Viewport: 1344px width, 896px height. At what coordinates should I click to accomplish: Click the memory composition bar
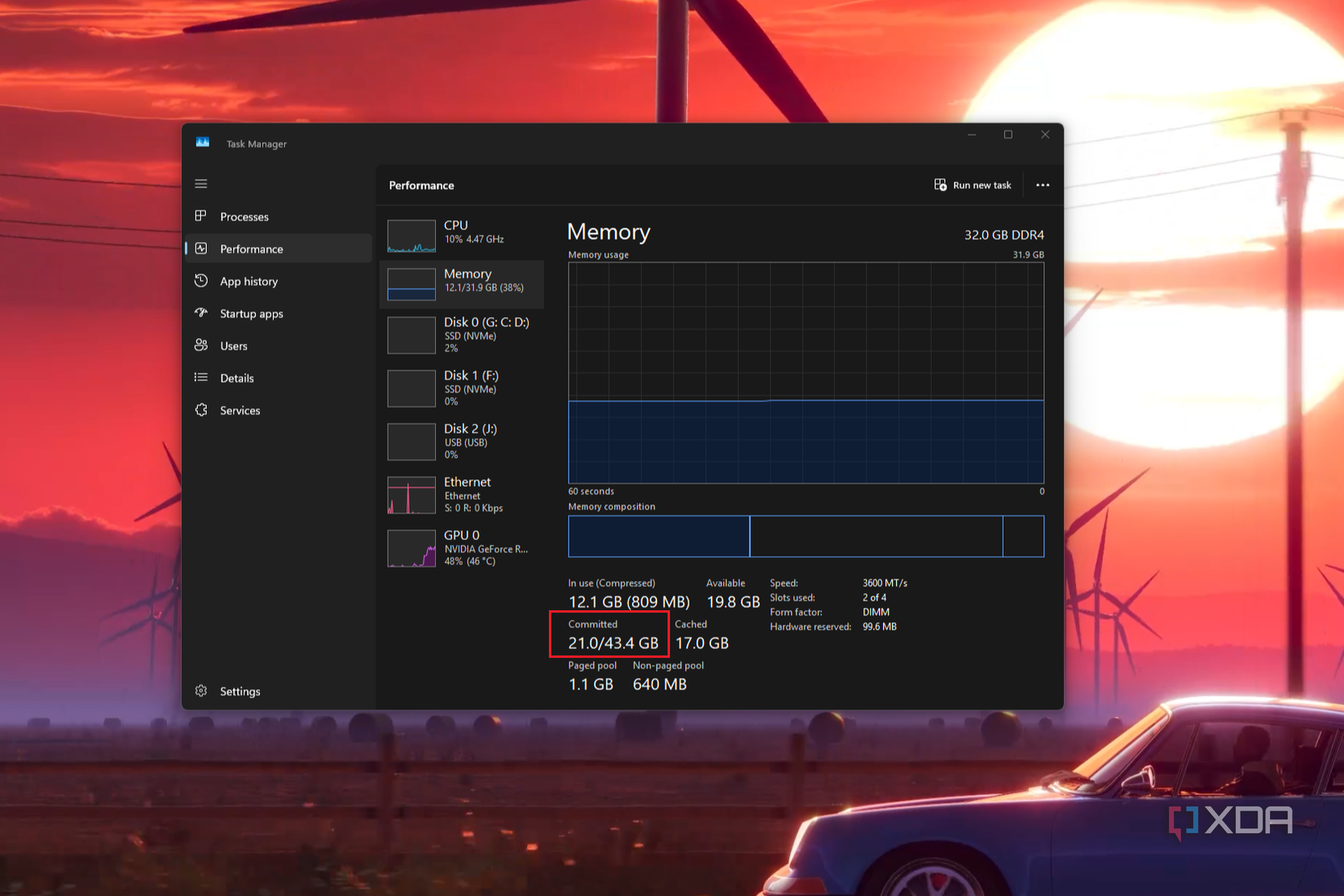point(806,536)
